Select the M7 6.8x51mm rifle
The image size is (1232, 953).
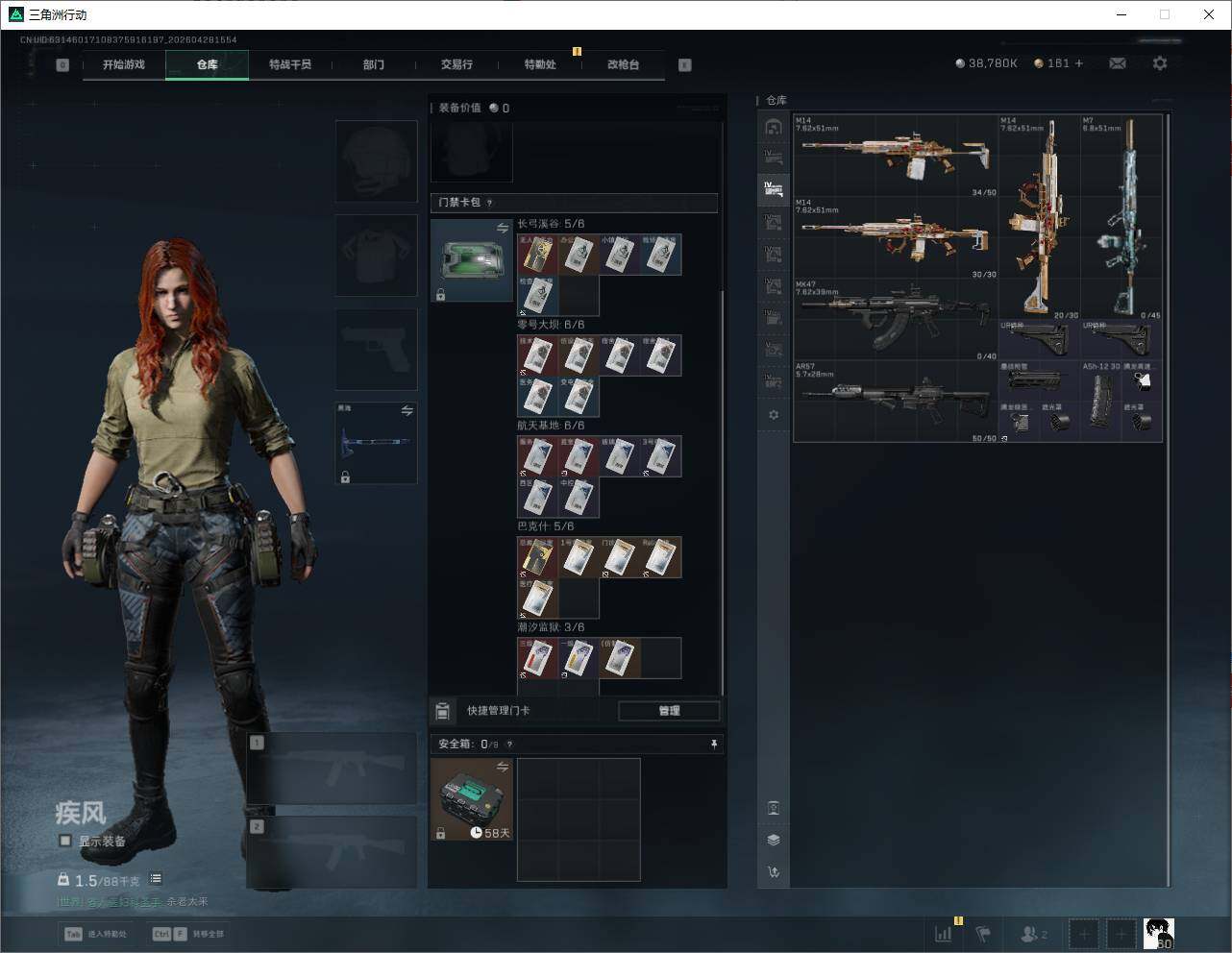pos(1121,218)
